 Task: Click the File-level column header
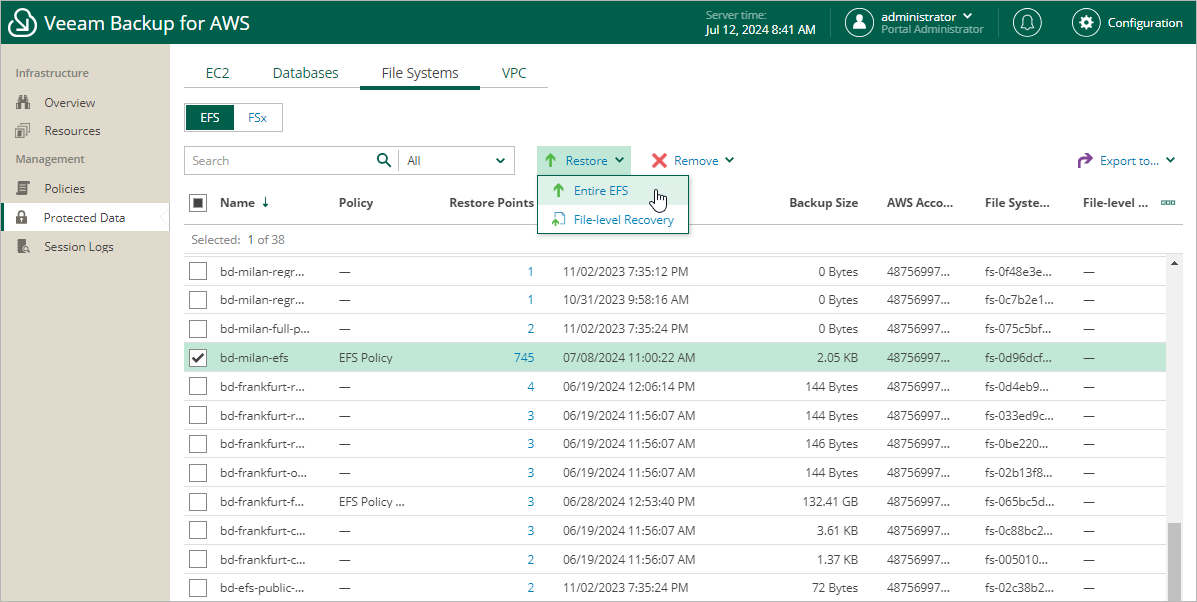click(1115, 203)
